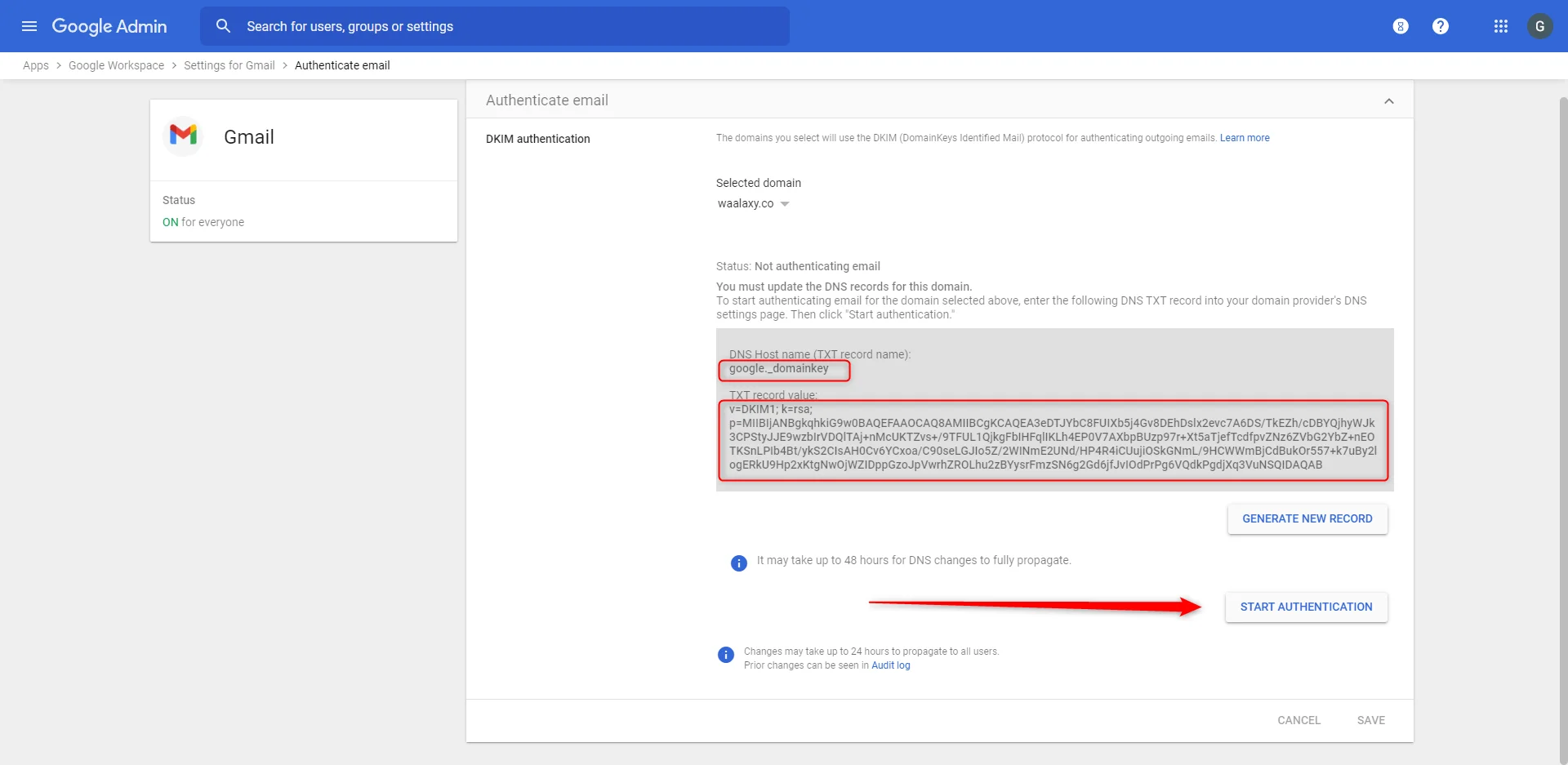Collapse the Authenticate email section chevron
This screenshot has height=765, width=1568.
pos(1389,101)
